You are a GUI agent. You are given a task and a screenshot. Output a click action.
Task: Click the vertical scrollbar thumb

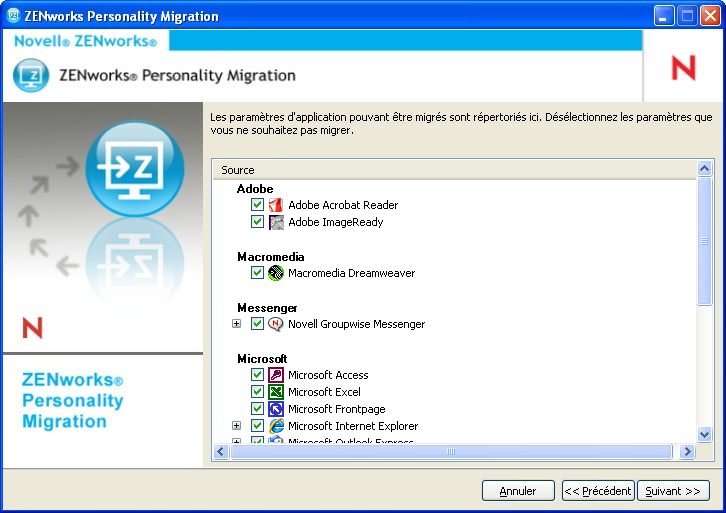coord(704,241)
